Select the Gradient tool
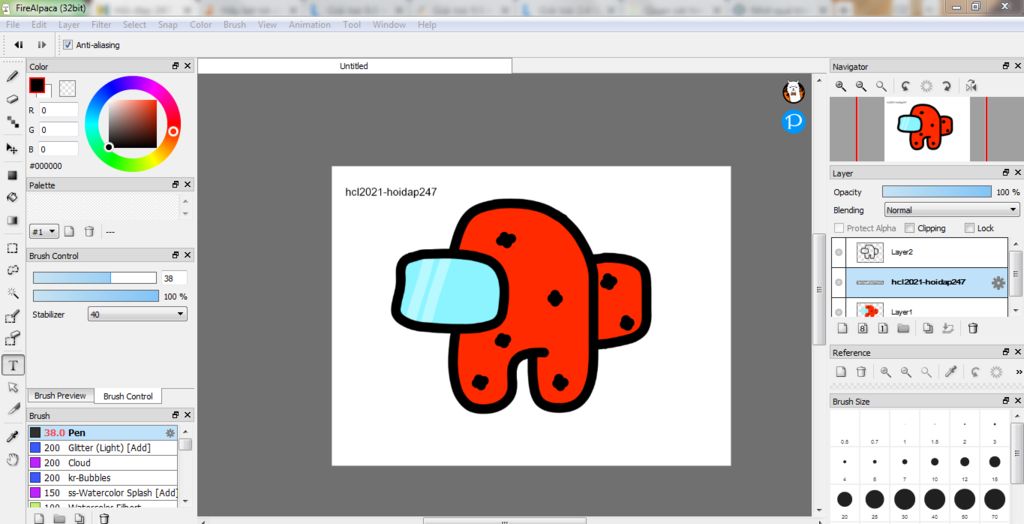 tap(12, 220)
